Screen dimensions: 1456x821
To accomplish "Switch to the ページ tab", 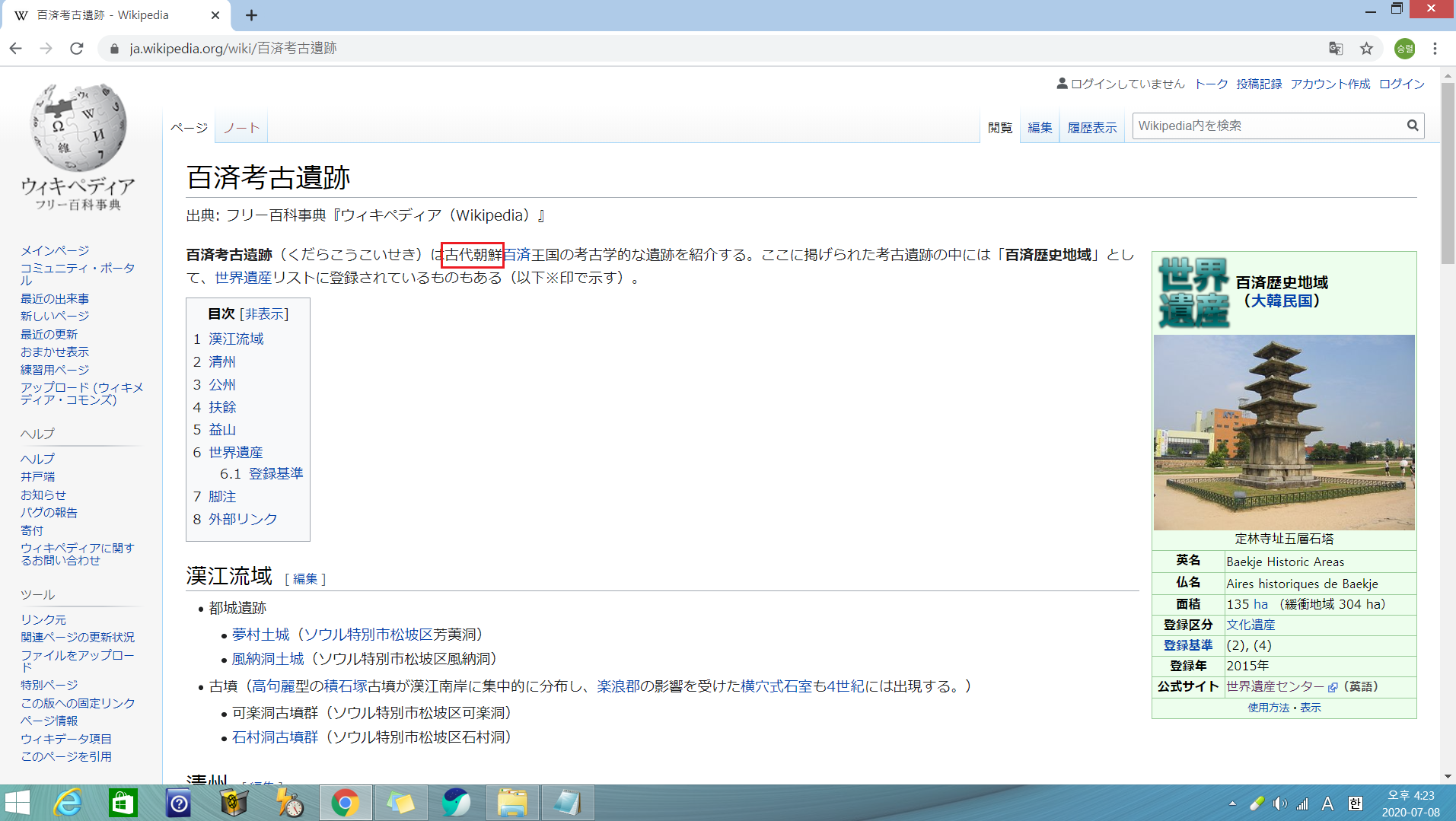I will tap(189, 128).
